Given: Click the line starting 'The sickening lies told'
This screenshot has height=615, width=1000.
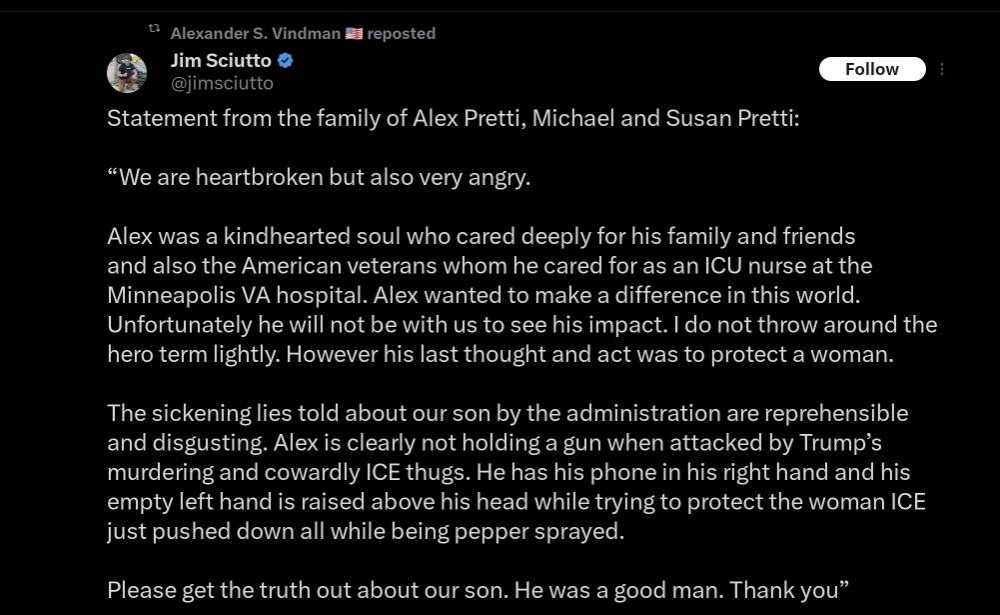Looking at the screenshot, I should click(x=507, y=413).
